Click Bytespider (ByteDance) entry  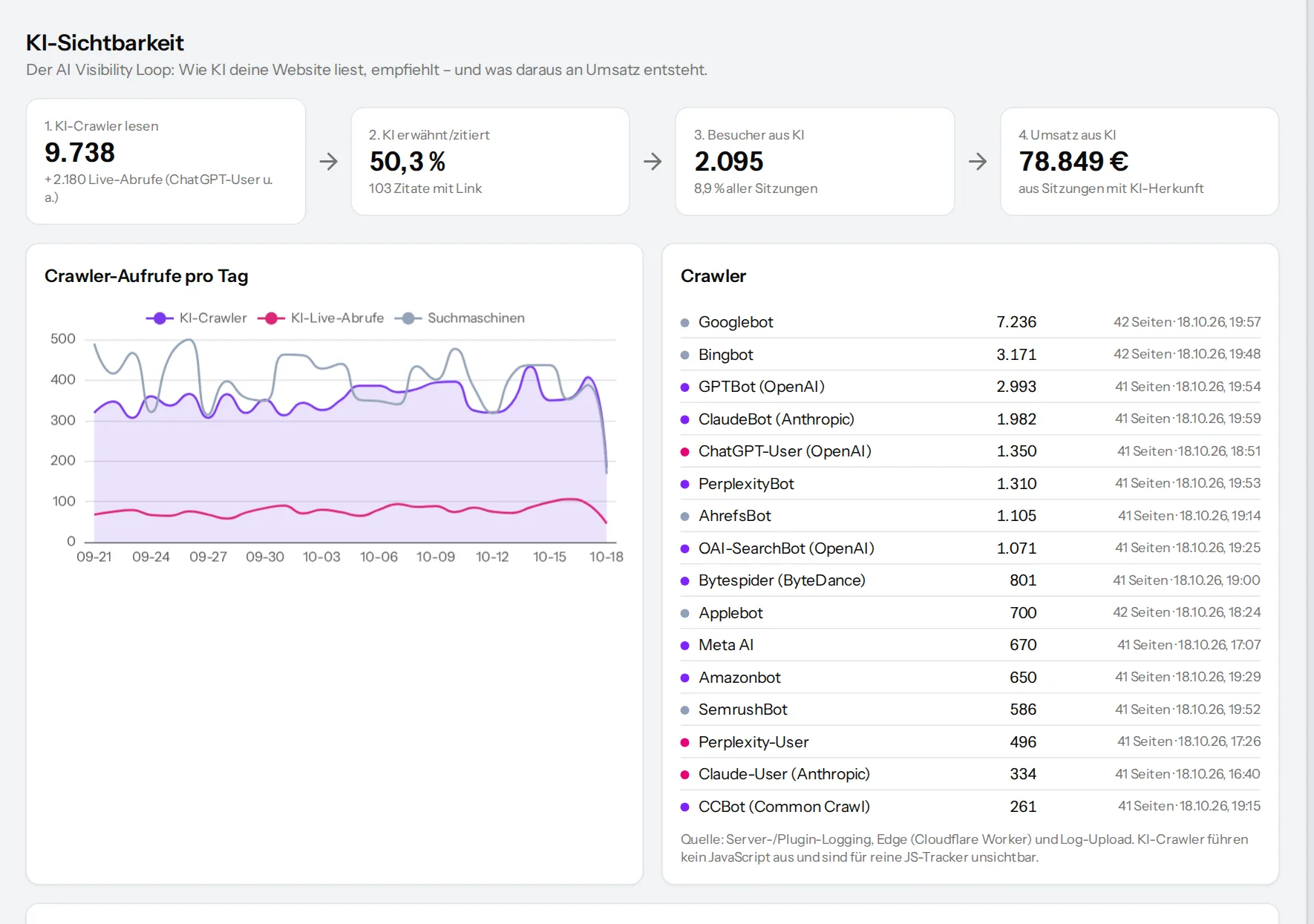970,580
